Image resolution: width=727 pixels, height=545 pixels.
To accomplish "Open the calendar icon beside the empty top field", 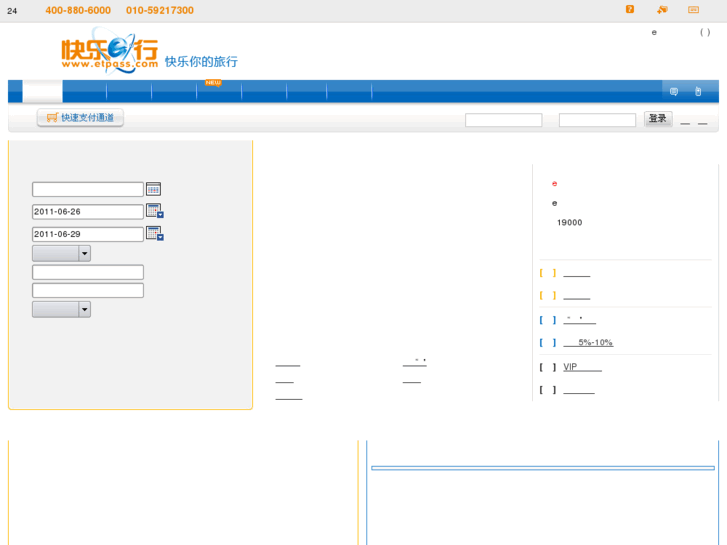I will point(153,189).
